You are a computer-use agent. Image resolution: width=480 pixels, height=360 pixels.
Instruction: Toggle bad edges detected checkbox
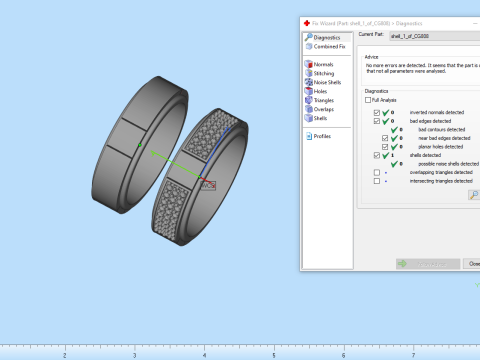(x=377, y=121)
